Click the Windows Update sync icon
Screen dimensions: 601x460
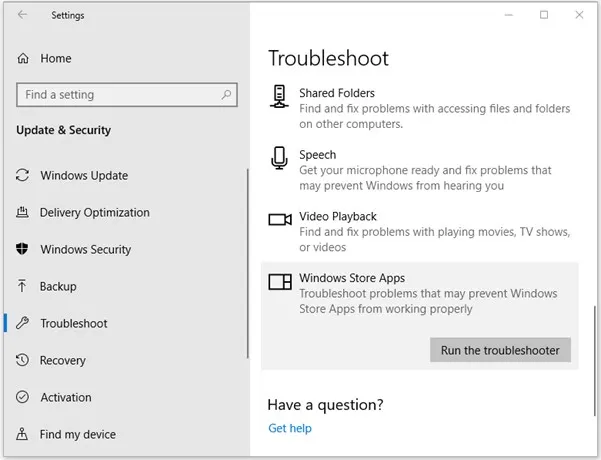click(x=22, y=176)
